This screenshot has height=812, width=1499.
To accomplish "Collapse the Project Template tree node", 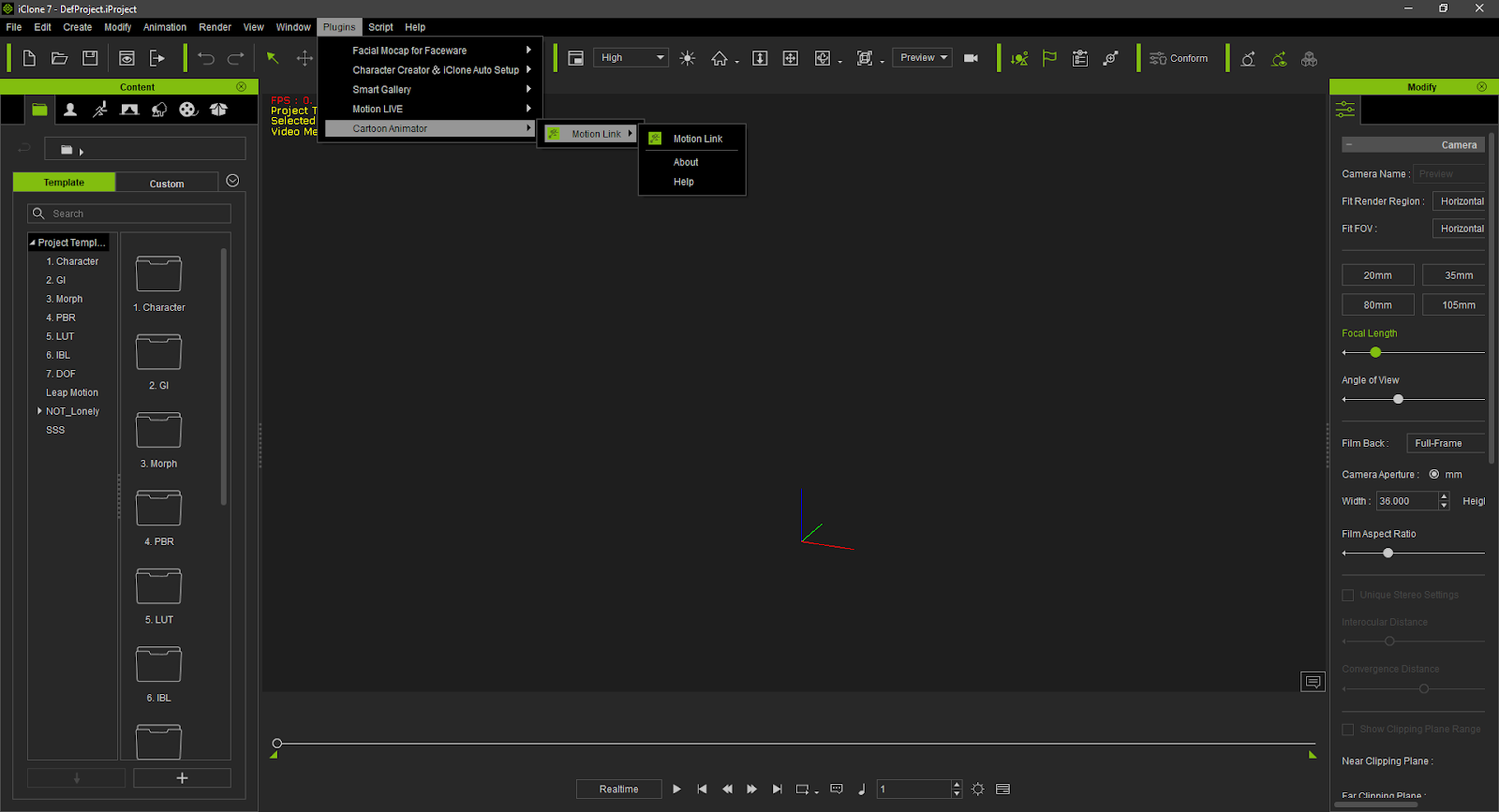I will (x=33, y=243).
